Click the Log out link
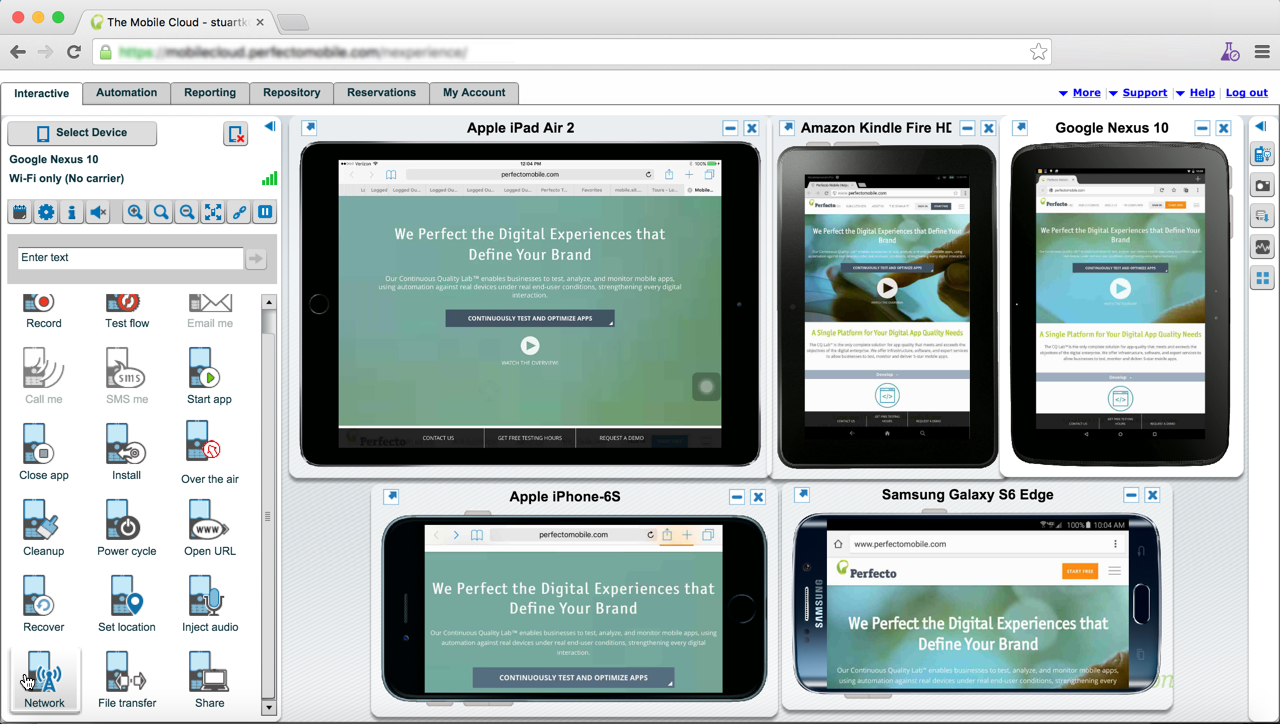 coord(1247,93)
